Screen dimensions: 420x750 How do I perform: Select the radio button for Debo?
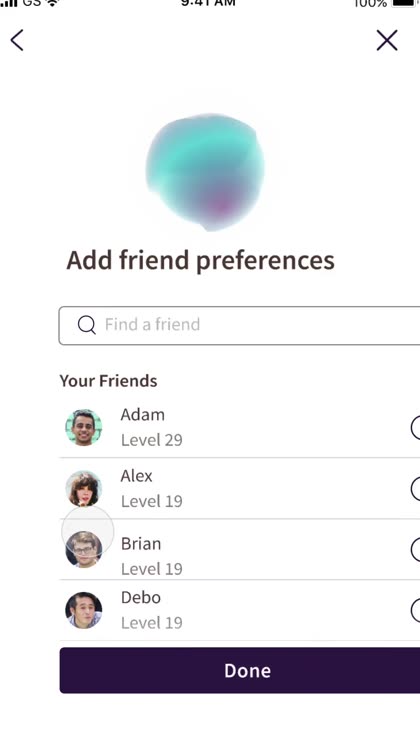(415, 610)
